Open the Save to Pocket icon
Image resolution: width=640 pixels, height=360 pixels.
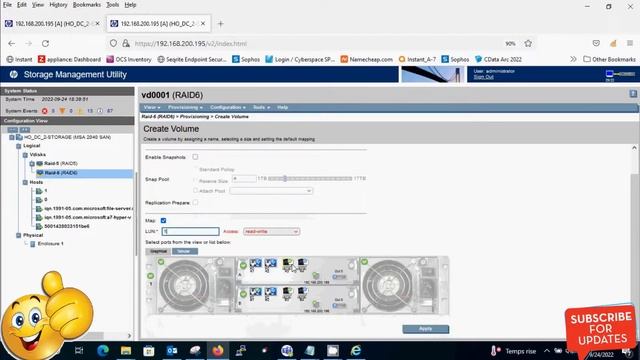pos(596,43)
